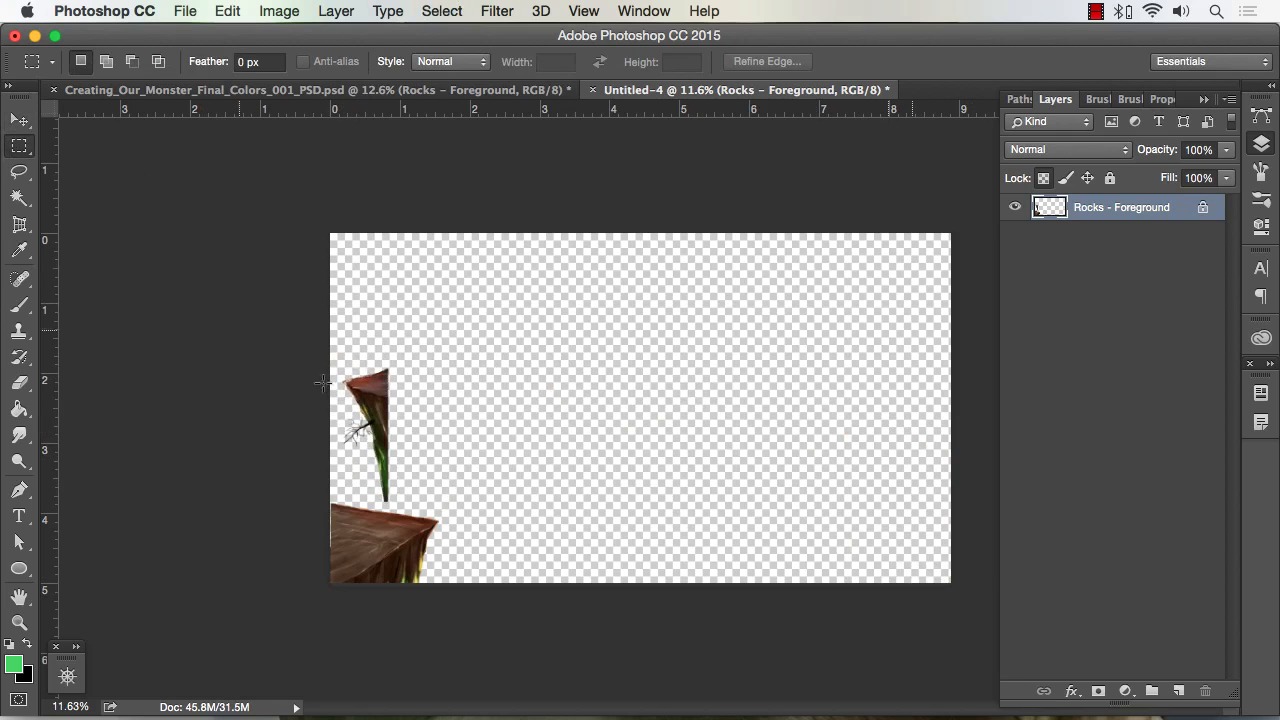
Task: Click the Refine Edge button
Action: [x=767, y=62]
